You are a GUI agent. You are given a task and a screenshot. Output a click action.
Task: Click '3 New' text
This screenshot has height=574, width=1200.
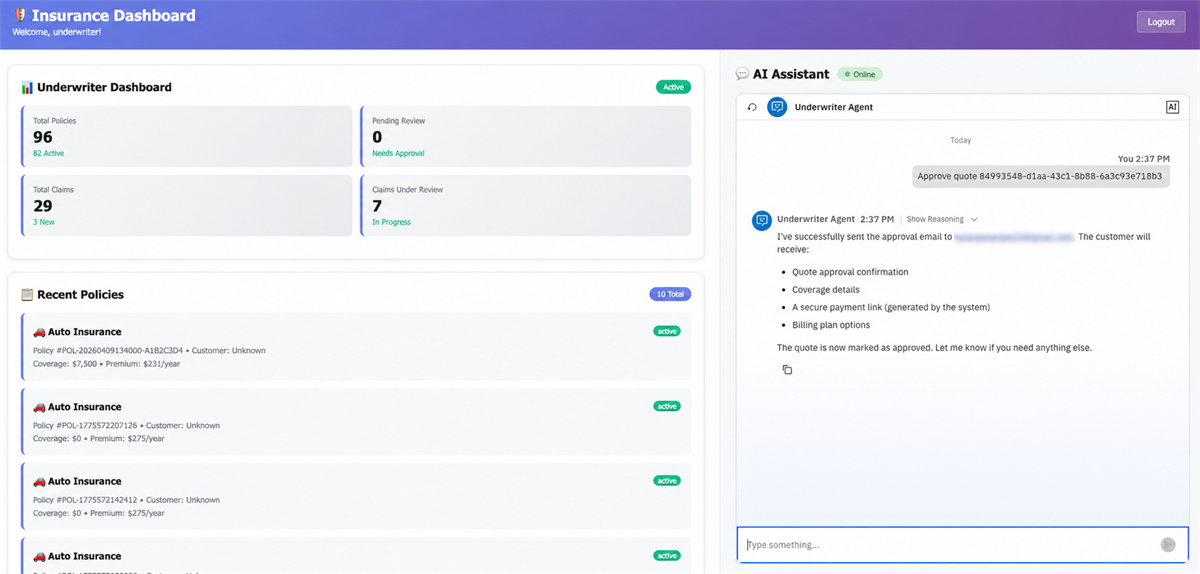click(44, 222)
